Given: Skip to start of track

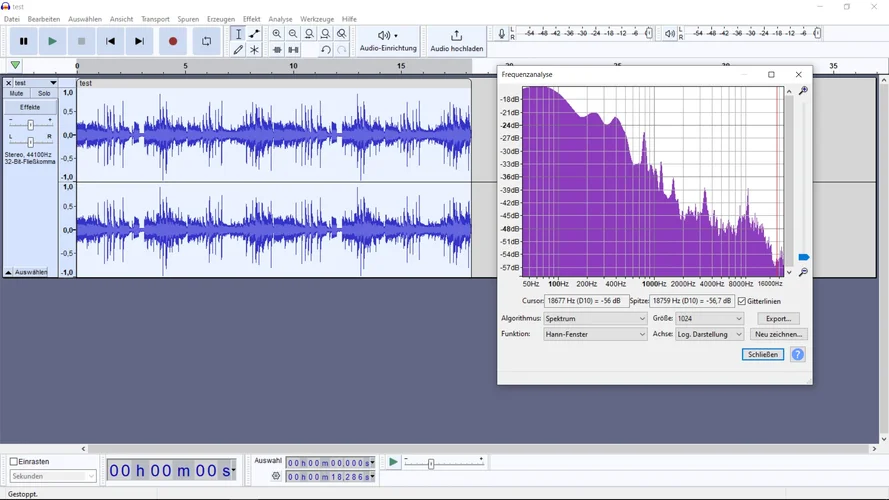Looking at the screenshot, I should (110, 41).
